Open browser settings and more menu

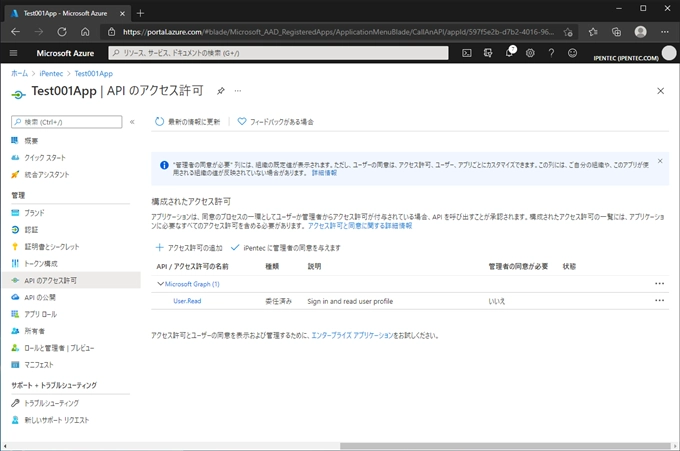point(664,32)
